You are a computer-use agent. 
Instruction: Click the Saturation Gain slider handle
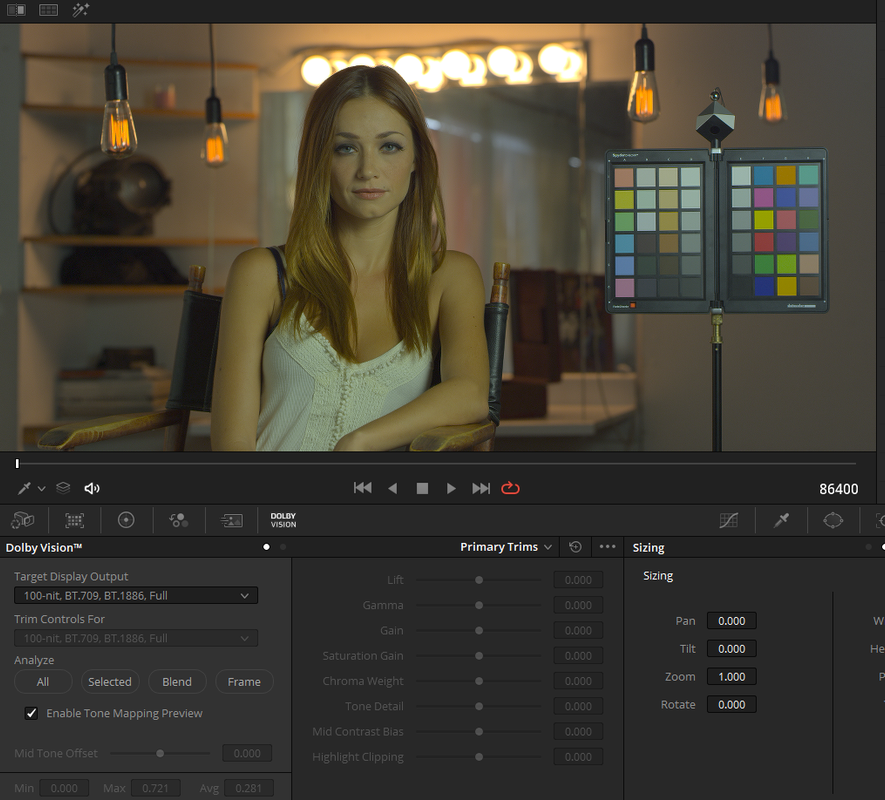tap(479, 656)
